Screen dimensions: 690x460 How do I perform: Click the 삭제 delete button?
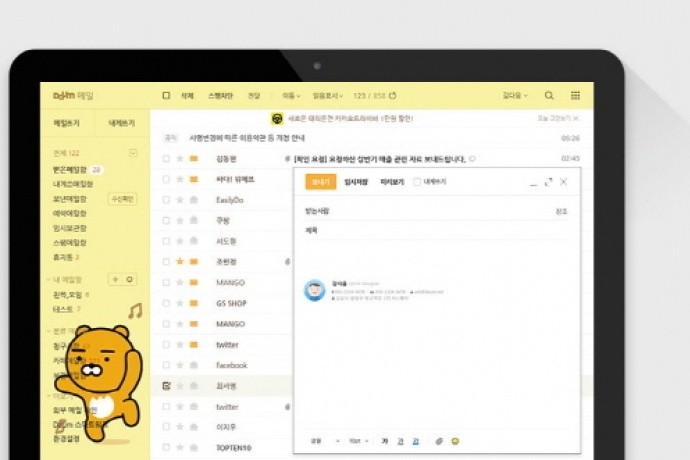(x=187, y=96)
